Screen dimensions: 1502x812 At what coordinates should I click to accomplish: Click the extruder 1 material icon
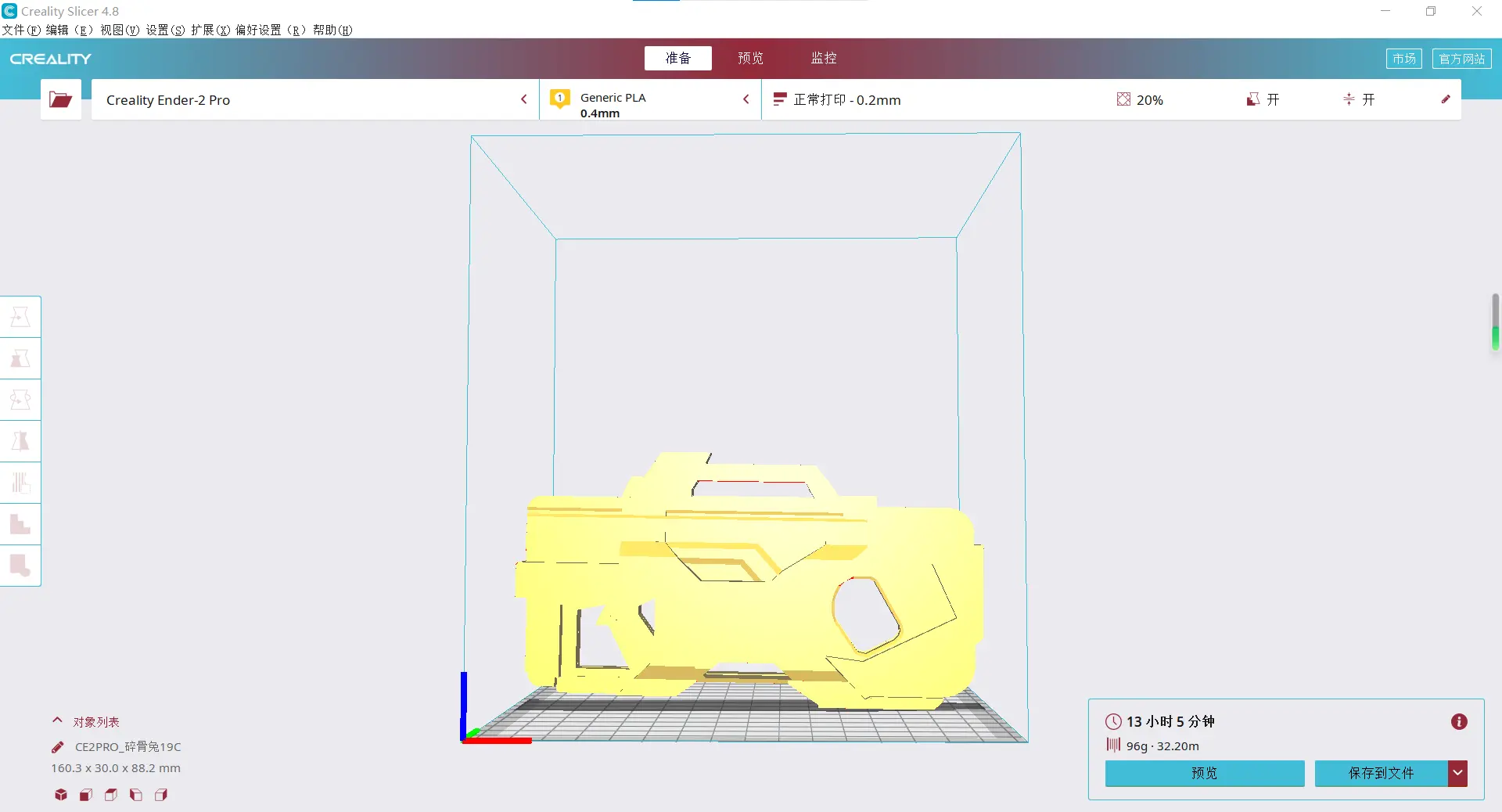[x=559, y=99]
